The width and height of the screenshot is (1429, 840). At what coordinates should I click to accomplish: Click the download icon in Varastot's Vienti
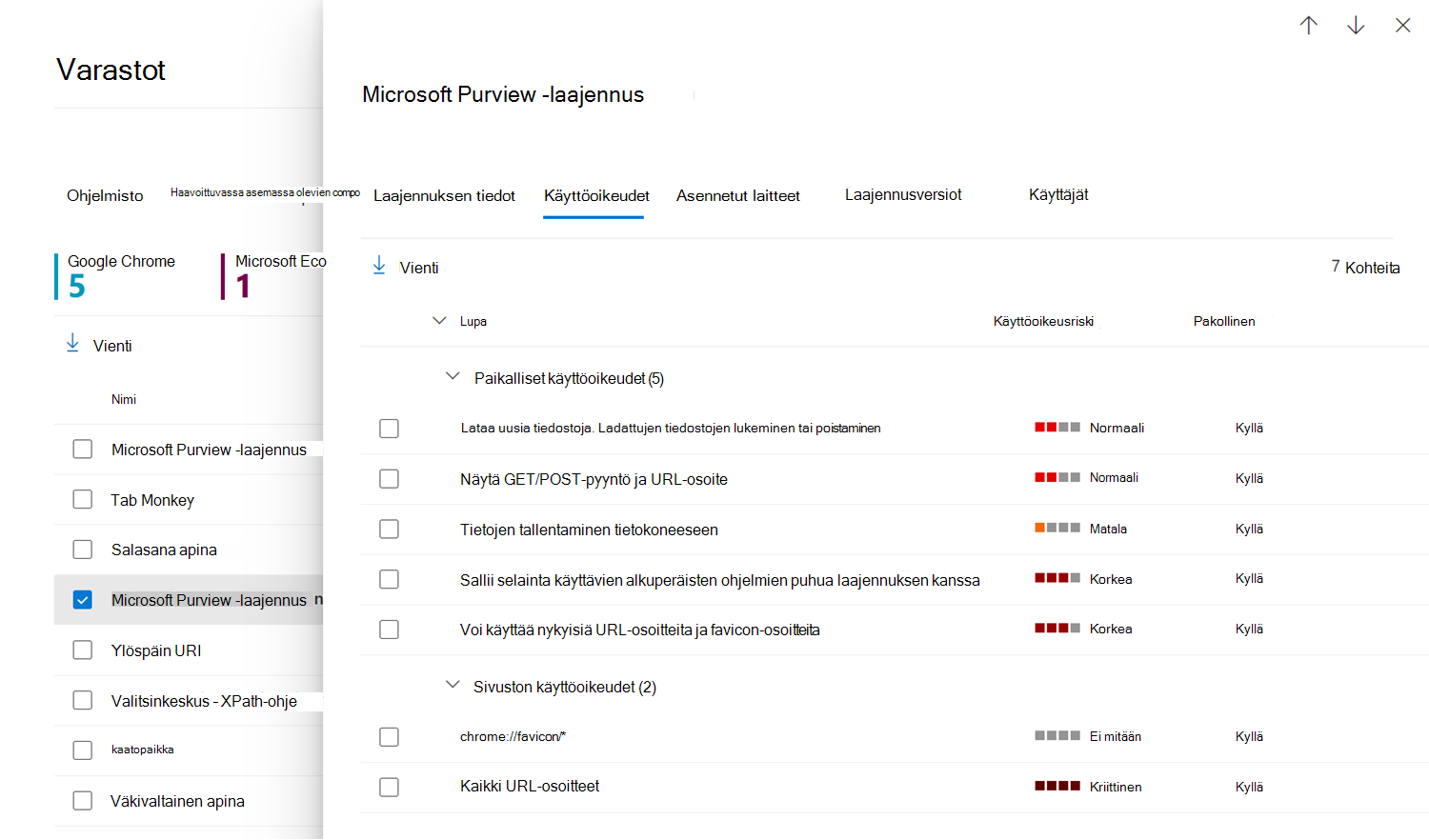click(72, 344)
